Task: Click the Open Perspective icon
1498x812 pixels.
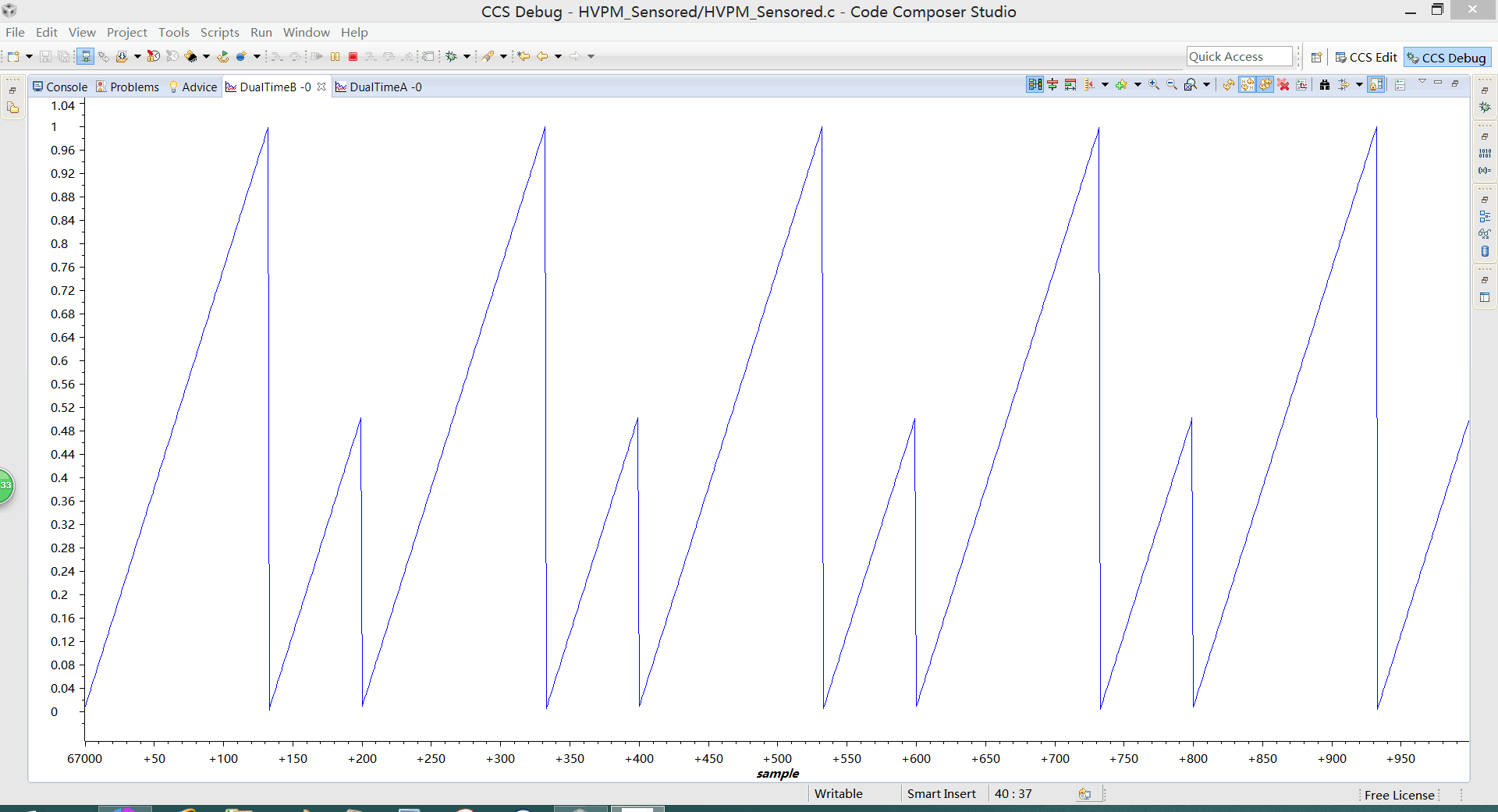Action: pos(1316,57)
